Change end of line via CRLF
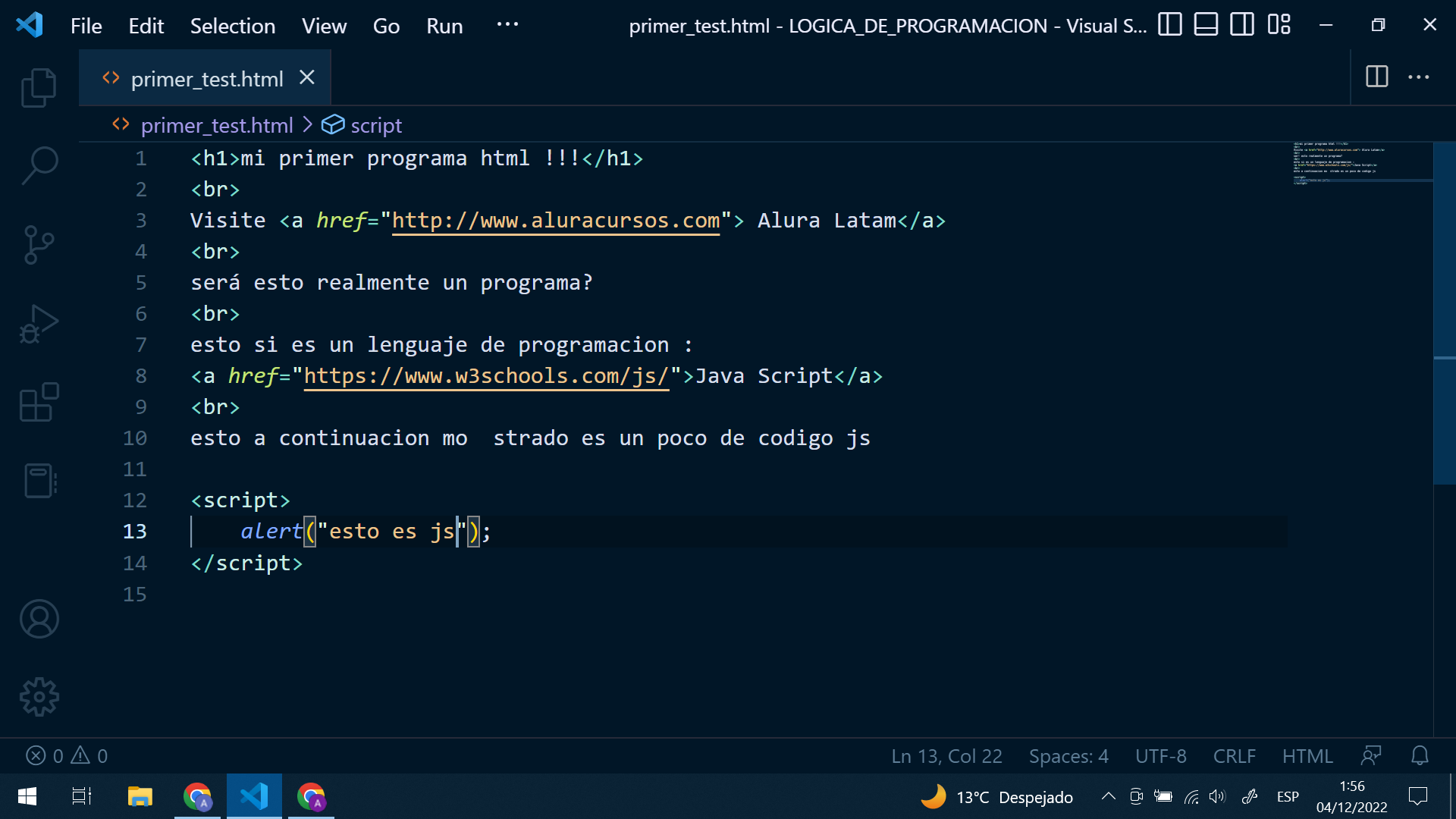Image resolution: width=1456 pixels, height=819 pixels. [x=1234, y=756]
